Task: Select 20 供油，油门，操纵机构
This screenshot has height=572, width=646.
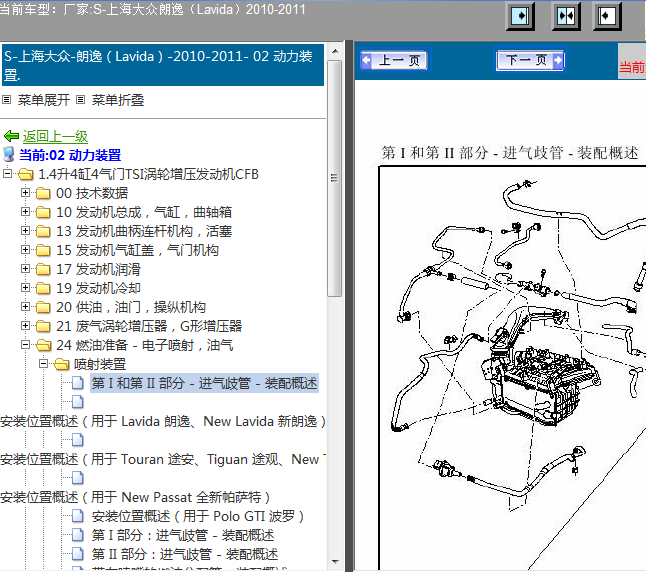Action: coord(131,307)
